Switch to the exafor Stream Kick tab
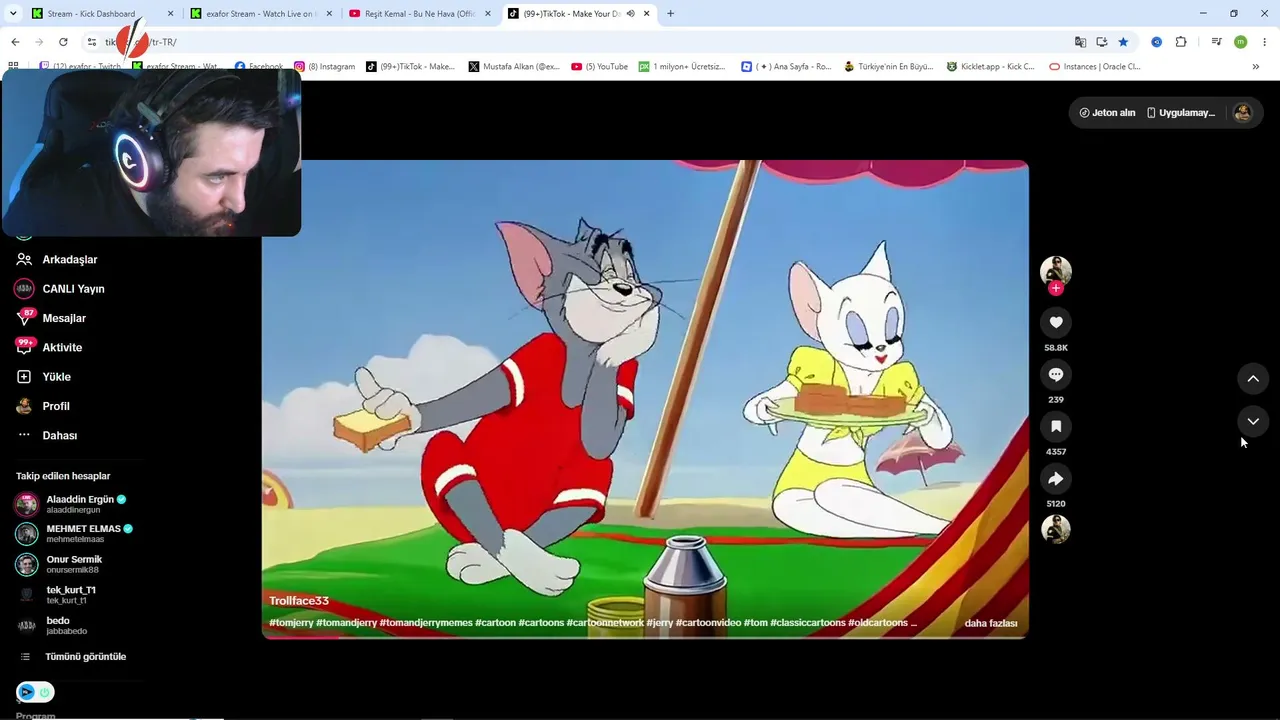1280x720 pixels. 260,14
